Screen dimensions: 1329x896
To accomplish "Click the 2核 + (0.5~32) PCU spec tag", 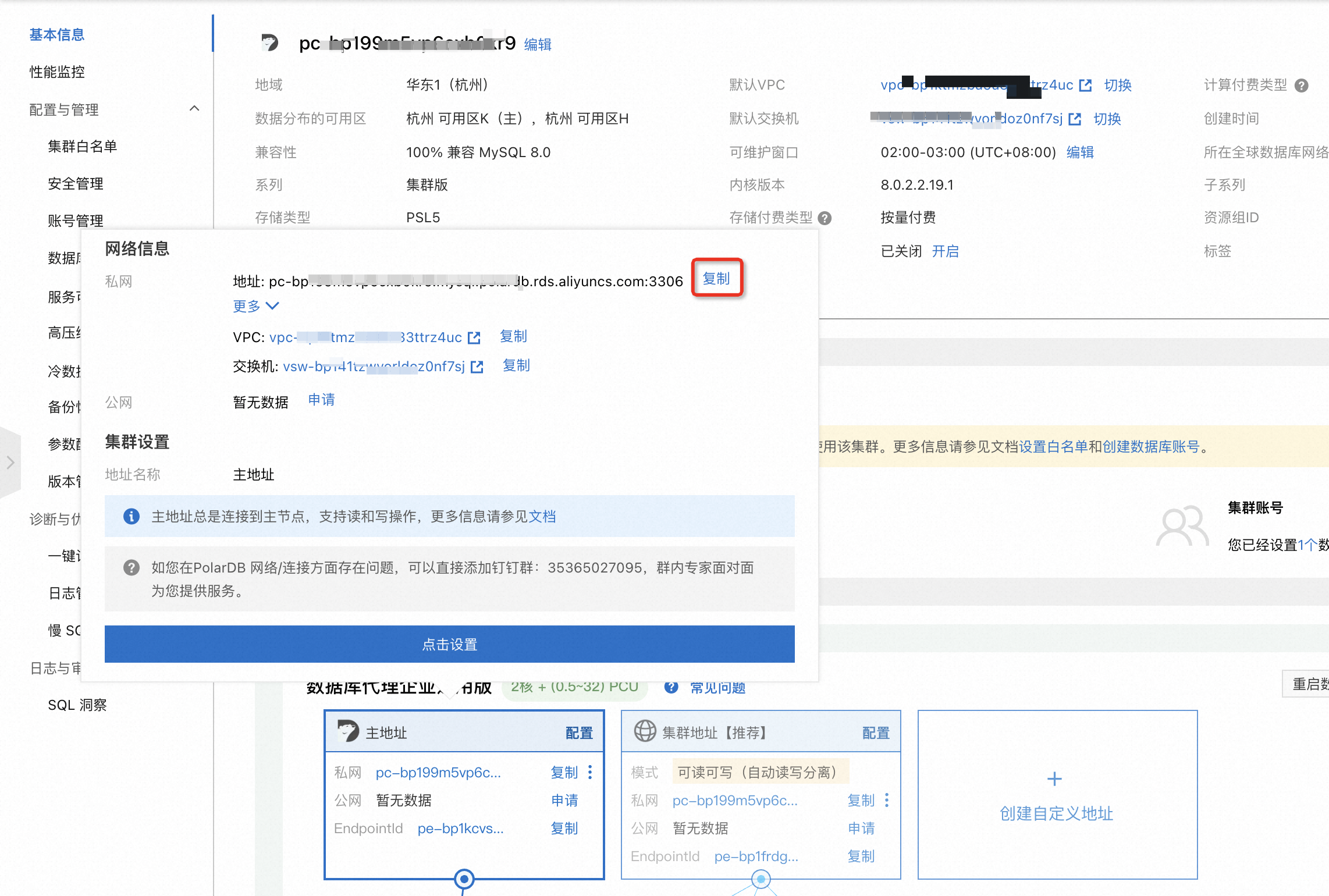I will (x=574, y=687).
